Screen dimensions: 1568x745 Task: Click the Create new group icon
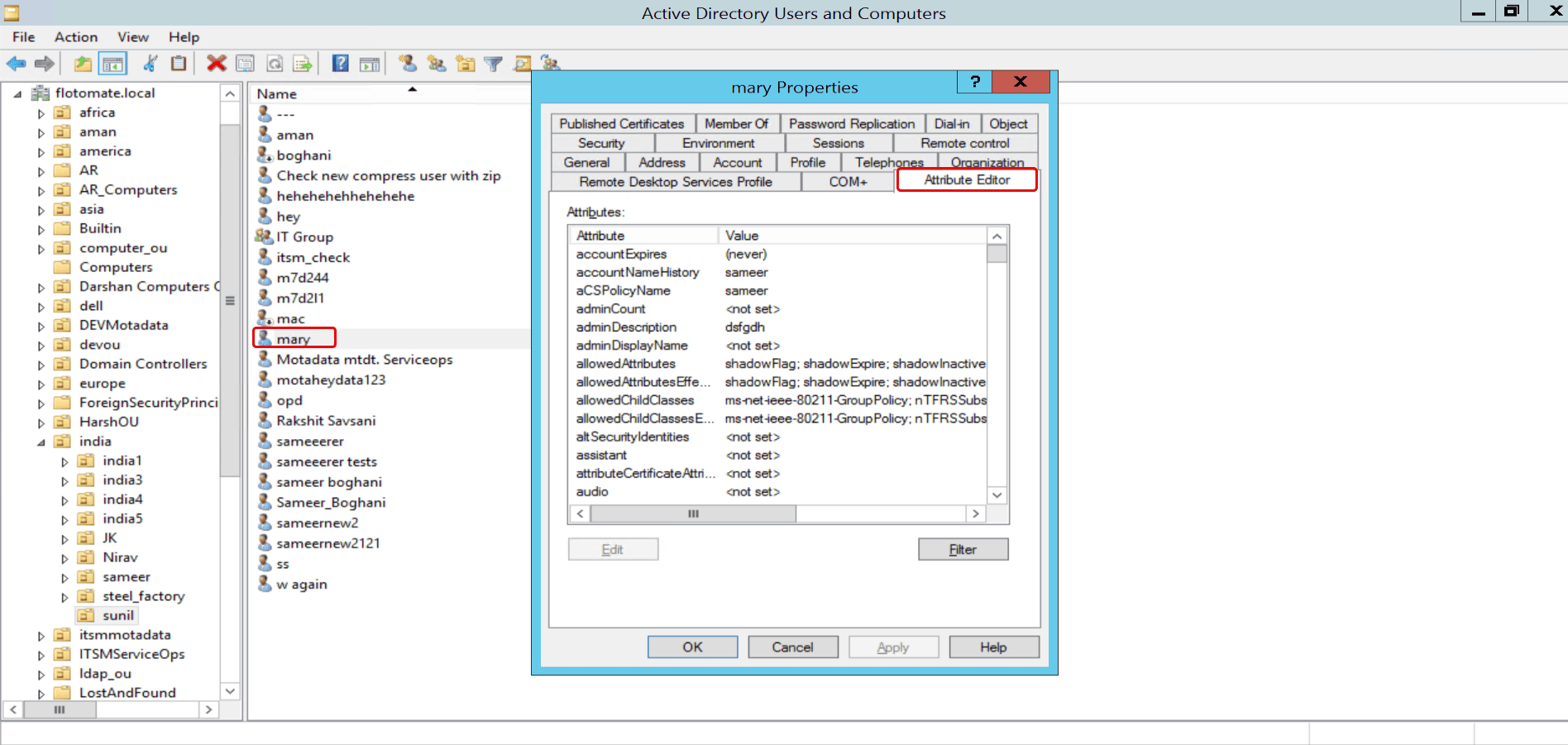tap(436, 64)
